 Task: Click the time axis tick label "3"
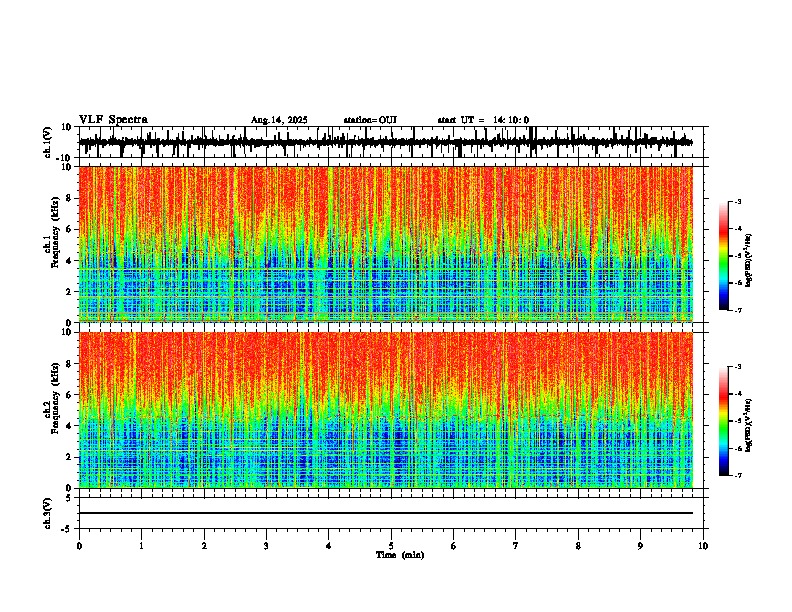(266, 546)
